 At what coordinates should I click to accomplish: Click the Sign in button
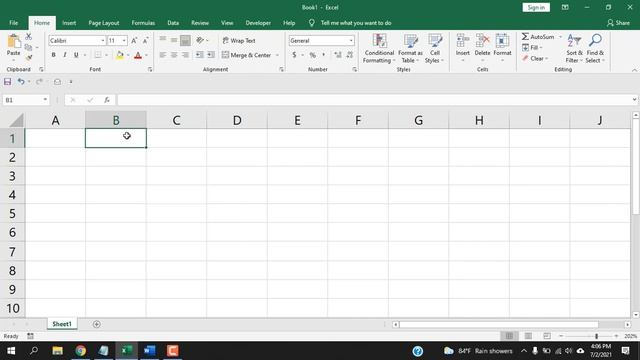[536, 7]
